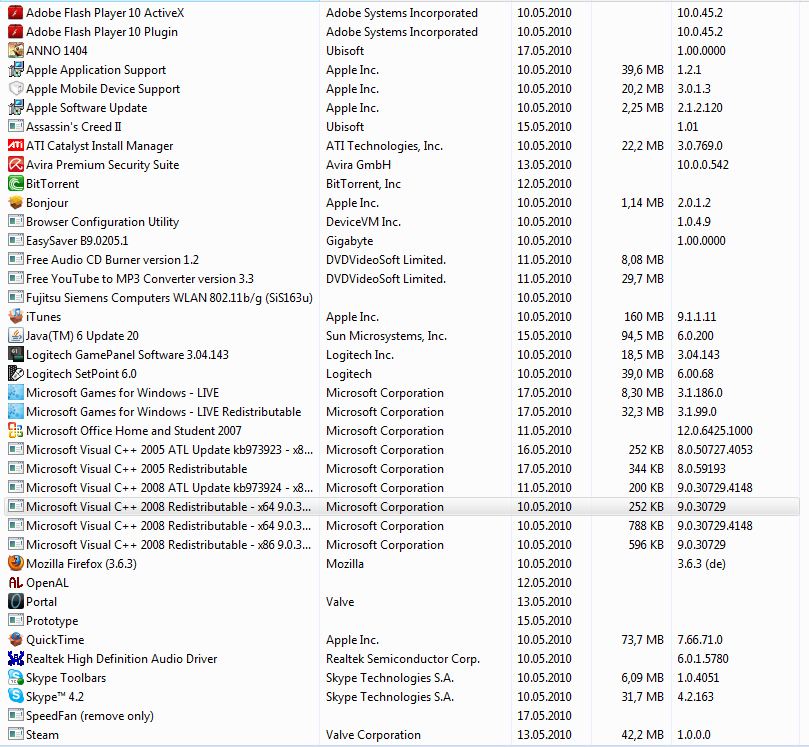Click version 3.6.3 (de)
This screenshot has height=747, width=809.
701,564
